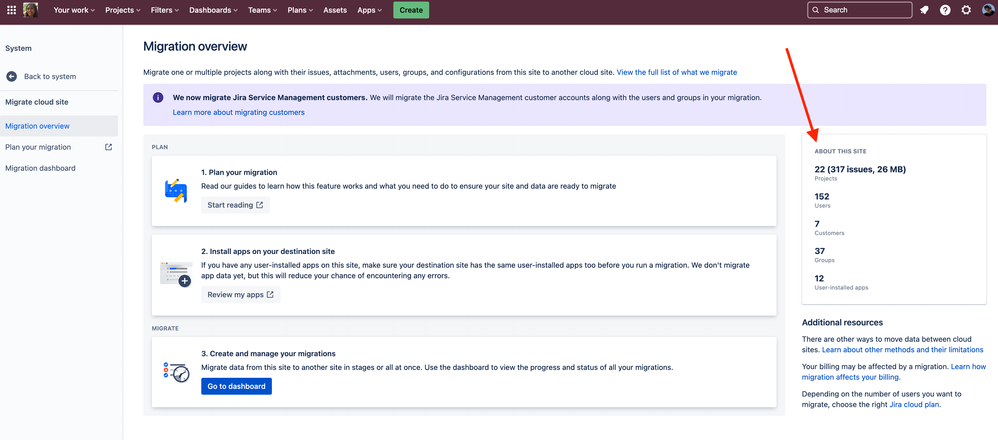
Task: Expand the Your work dropdown
Action: click(x=74, y=10)
